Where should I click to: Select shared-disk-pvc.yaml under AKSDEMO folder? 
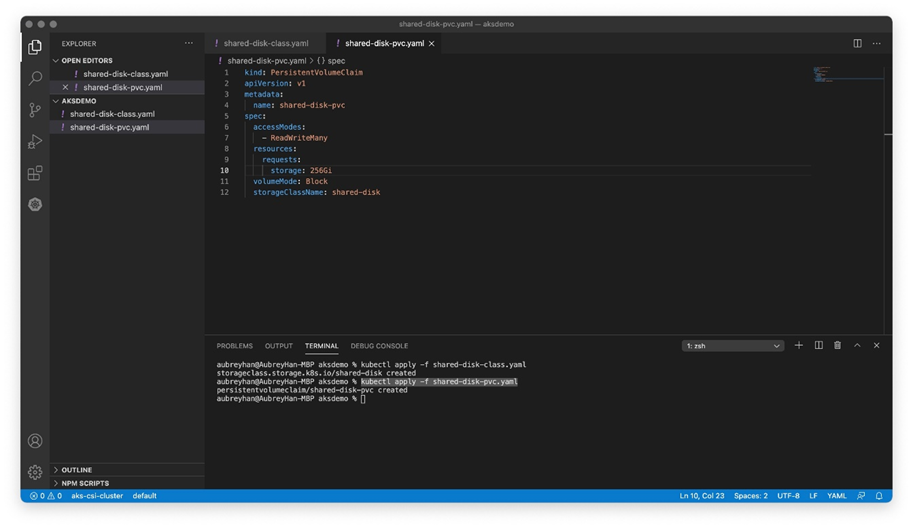(127, 127)
